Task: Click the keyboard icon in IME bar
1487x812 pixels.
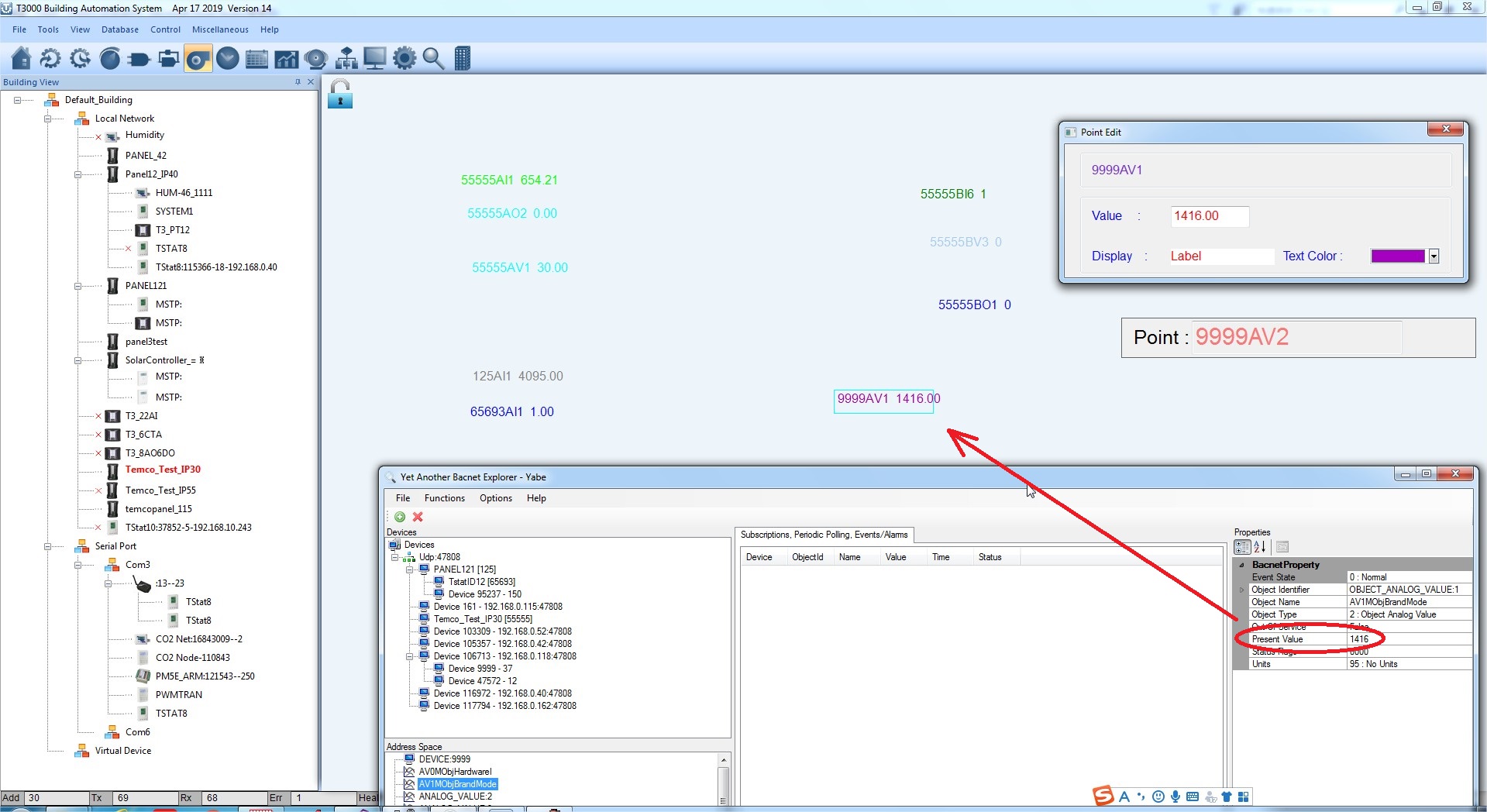Action: [1193, 797]
